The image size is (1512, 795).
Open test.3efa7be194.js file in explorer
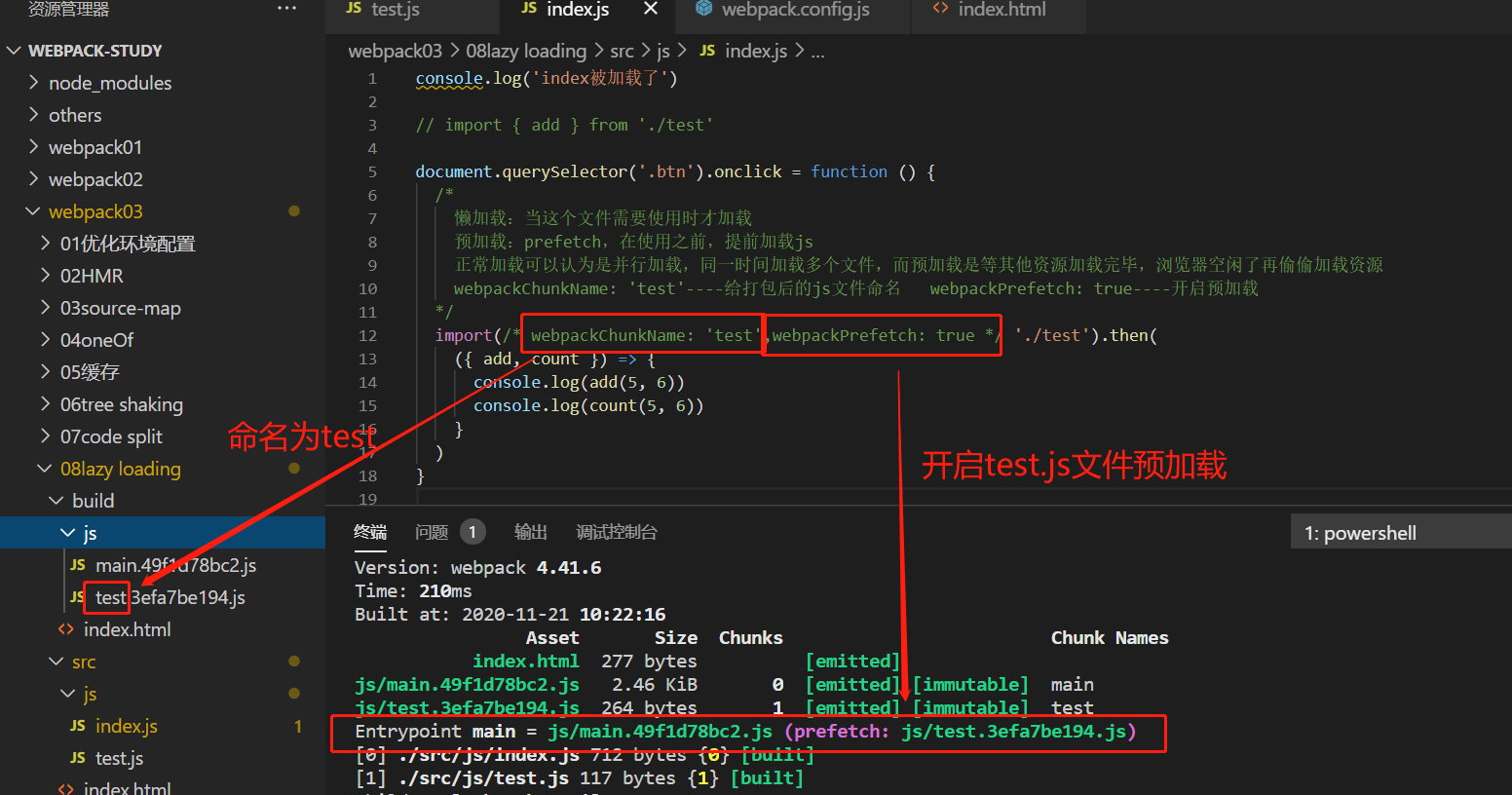point(170,597)
